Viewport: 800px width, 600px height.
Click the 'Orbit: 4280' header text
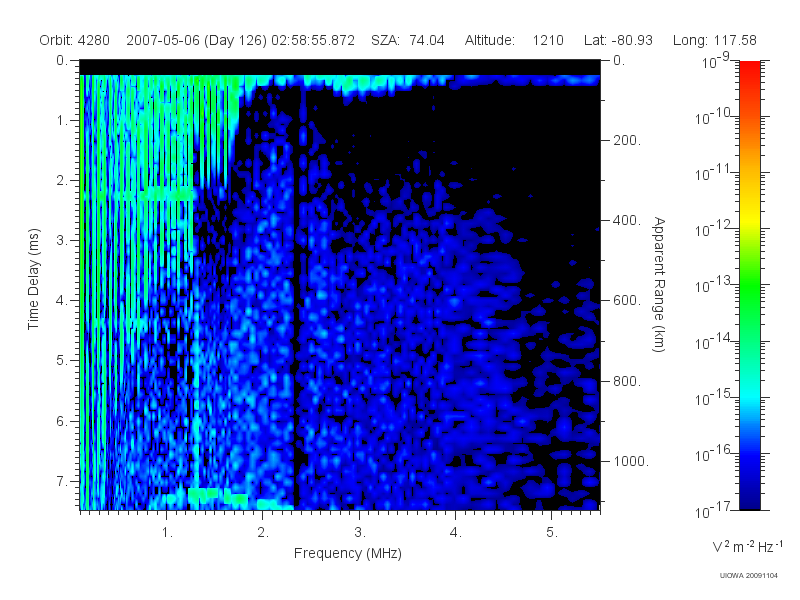pos(74,40)
